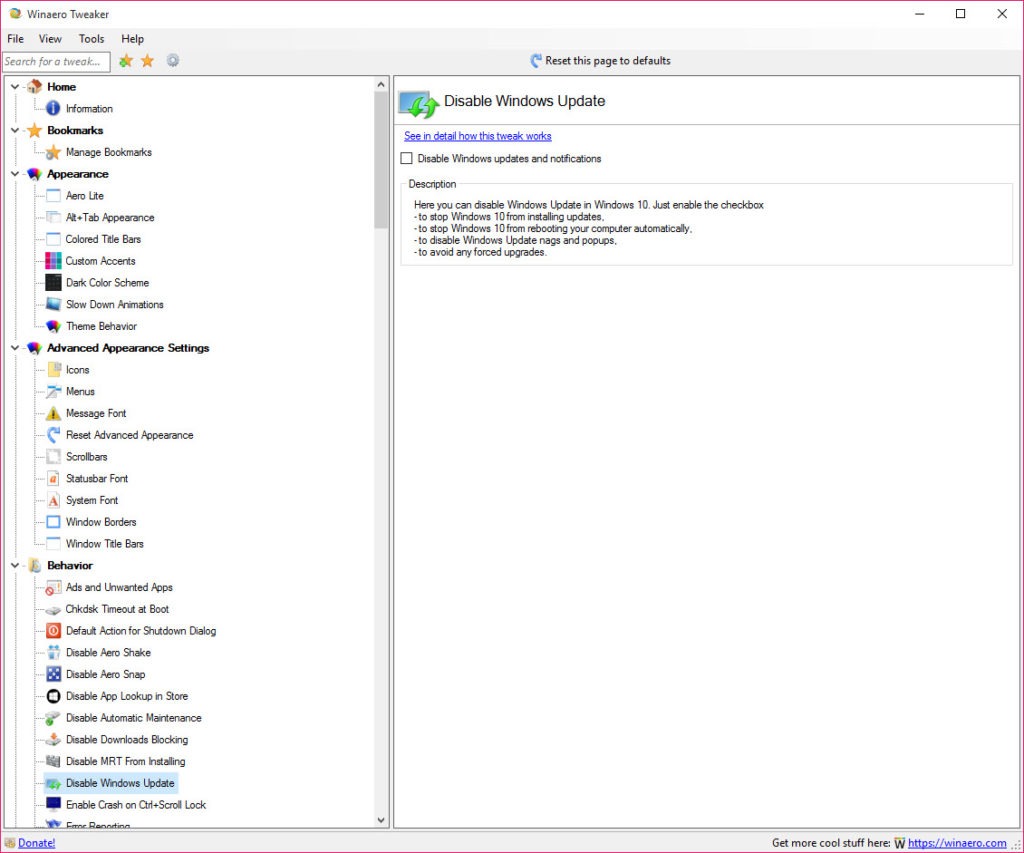Click the Window Borders icon
The image size is (1024, 853).
[53, 522]
